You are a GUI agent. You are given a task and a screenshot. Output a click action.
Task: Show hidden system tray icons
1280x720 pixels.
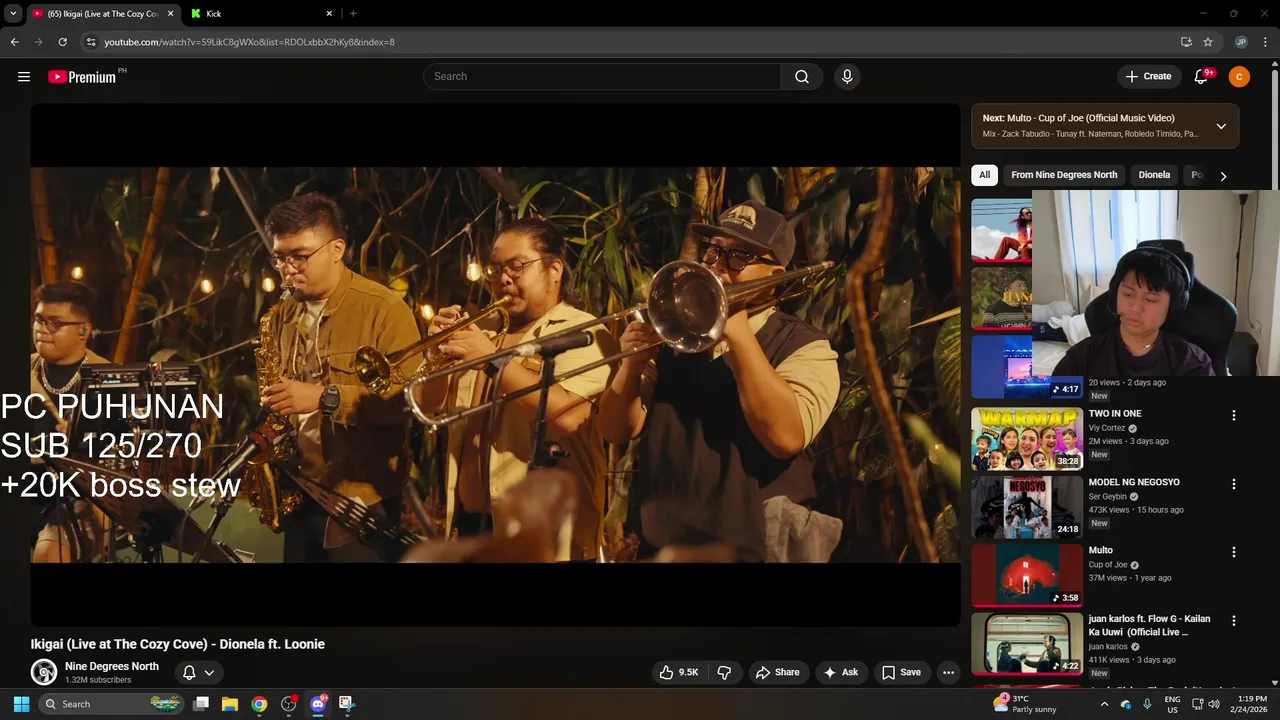(1104, 704)
